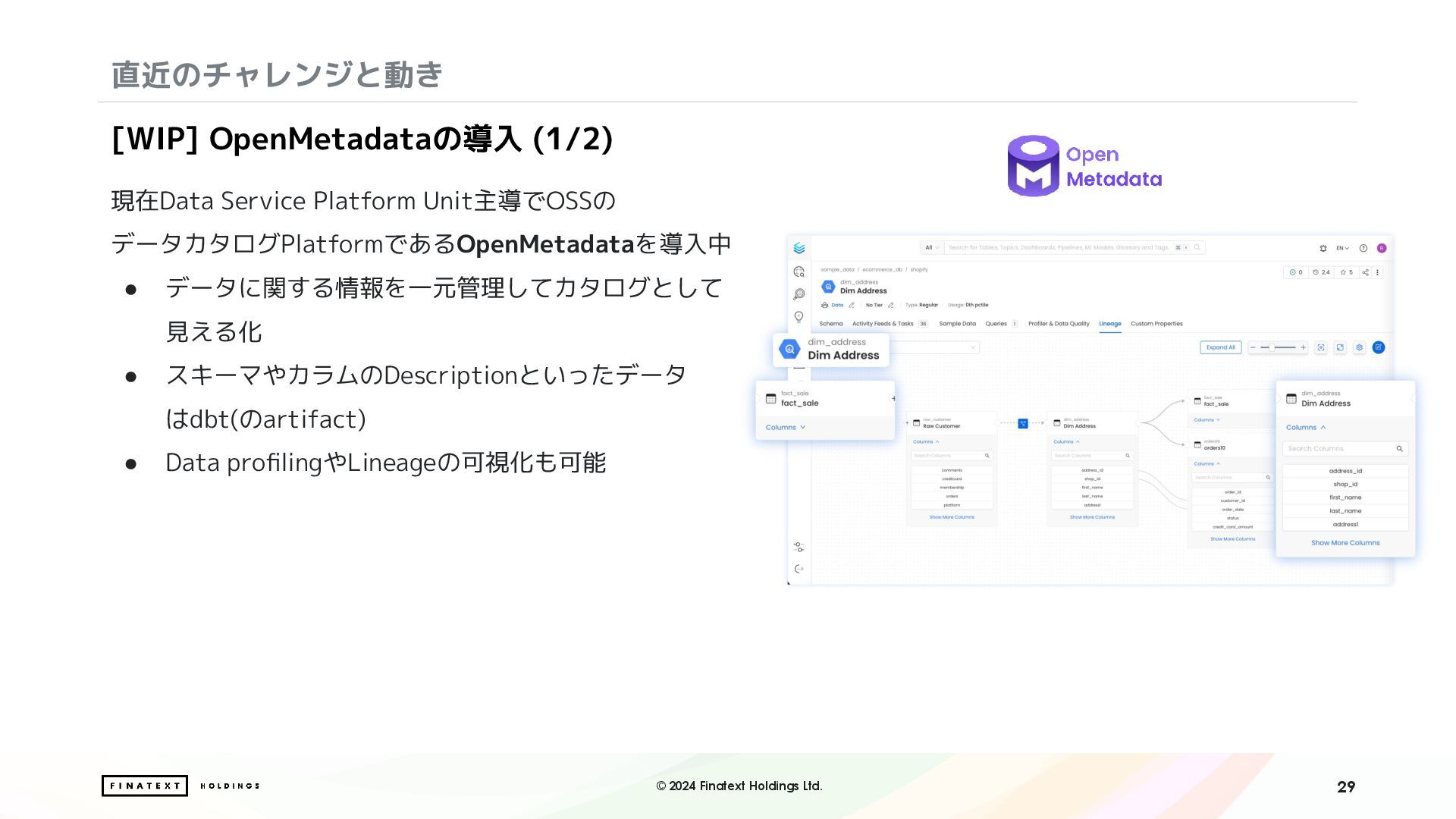Open the Custom Properties tab
The width and height of the screenshot is (1456, 819).
coord(1156,324)
